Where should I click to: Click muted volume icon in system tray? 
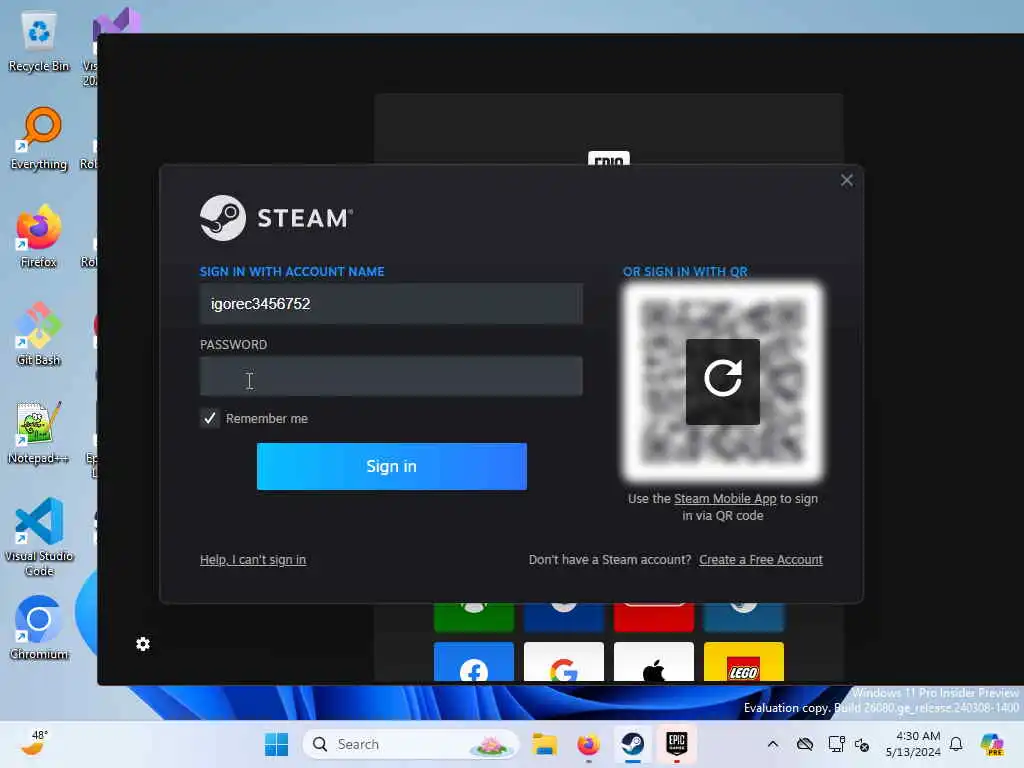[862, 744]
